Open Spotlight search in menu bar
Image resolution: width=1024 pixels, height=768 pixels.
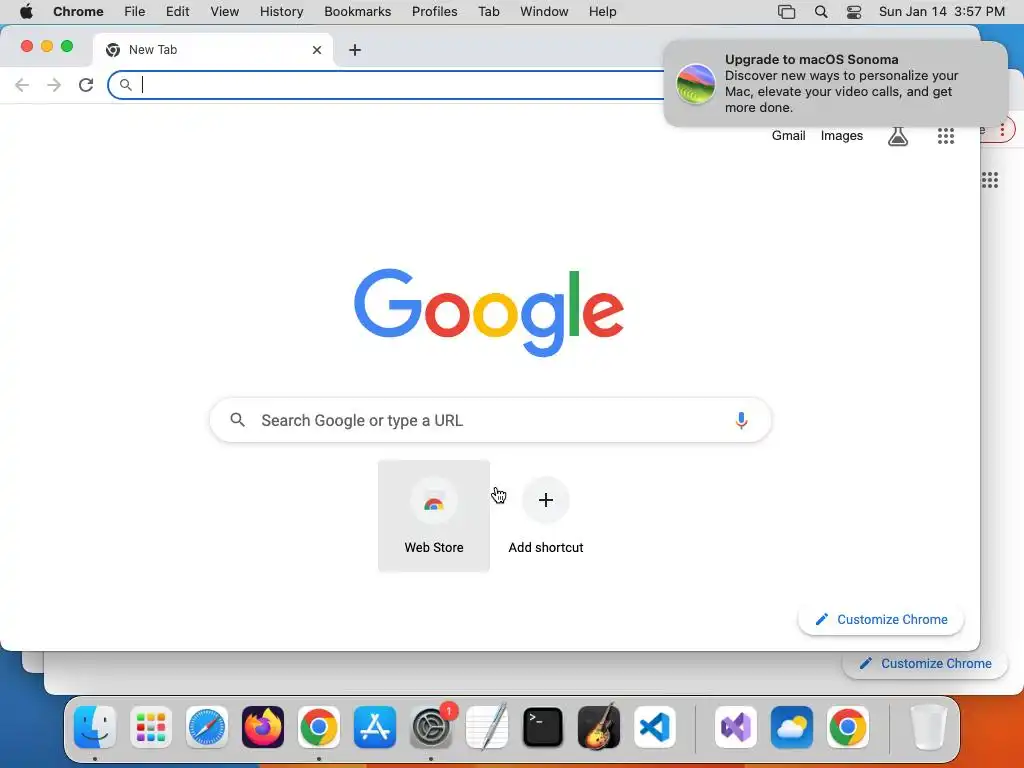821,12
